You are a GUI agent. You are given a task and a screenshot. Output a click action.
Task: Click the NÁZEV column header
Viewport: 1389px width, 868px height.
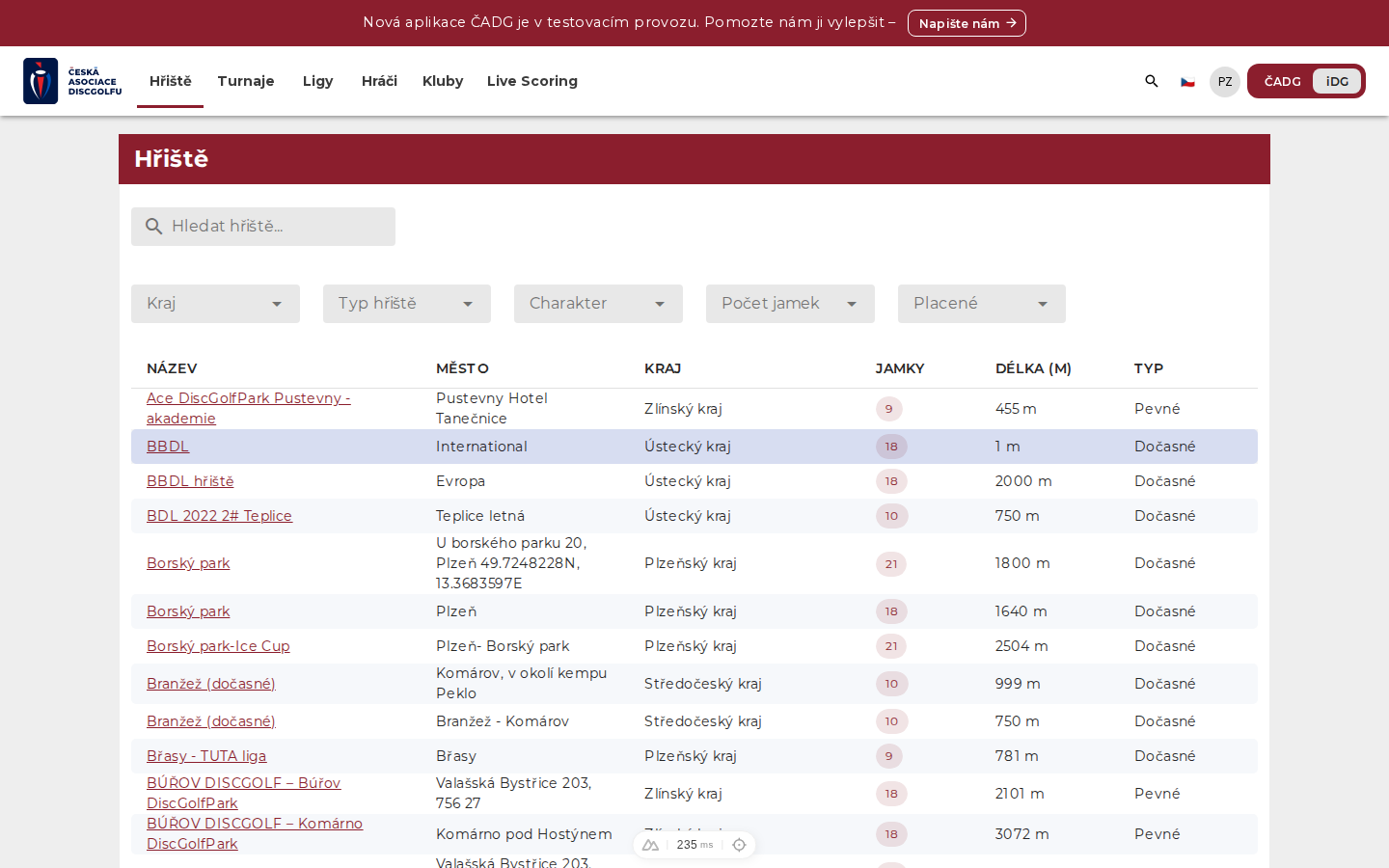[172, 368]
